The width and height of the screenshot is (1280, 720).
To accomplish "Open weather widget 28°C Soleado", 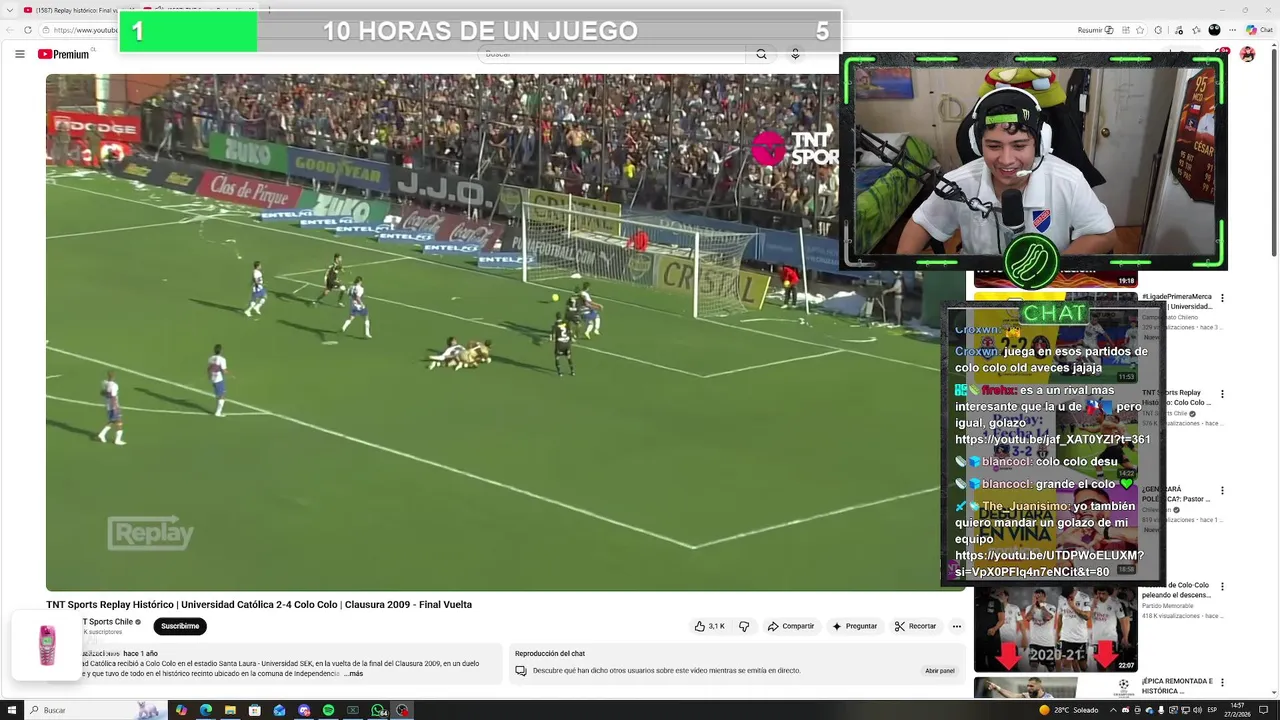I will [1069, 710].
